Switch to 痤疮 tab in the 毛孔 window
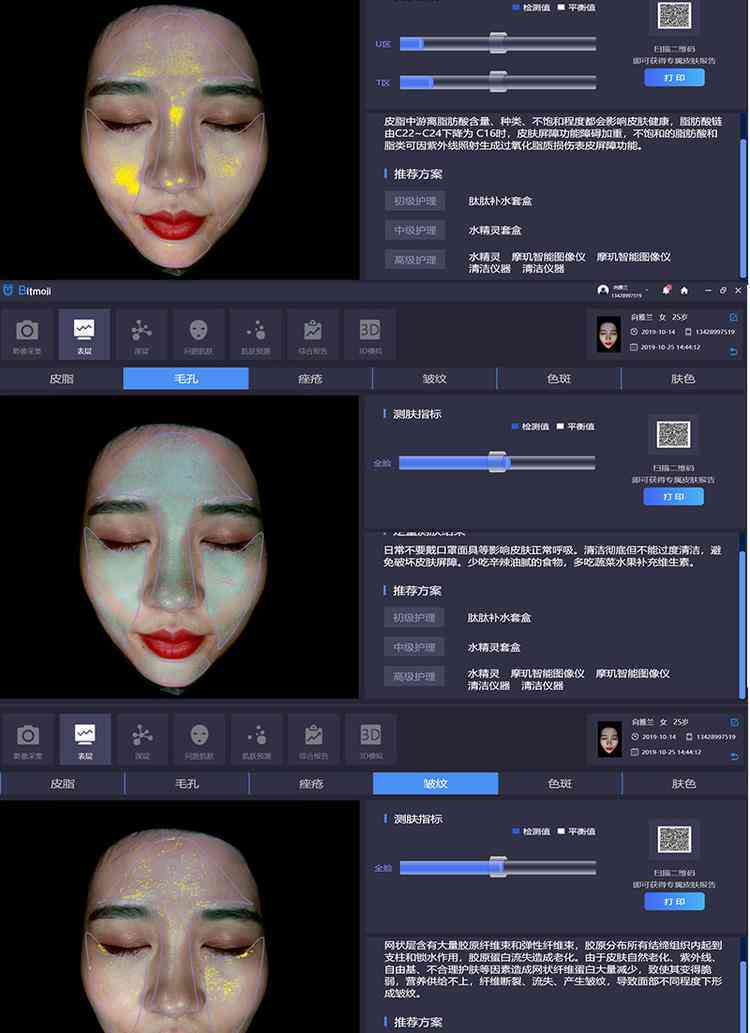 310,379
